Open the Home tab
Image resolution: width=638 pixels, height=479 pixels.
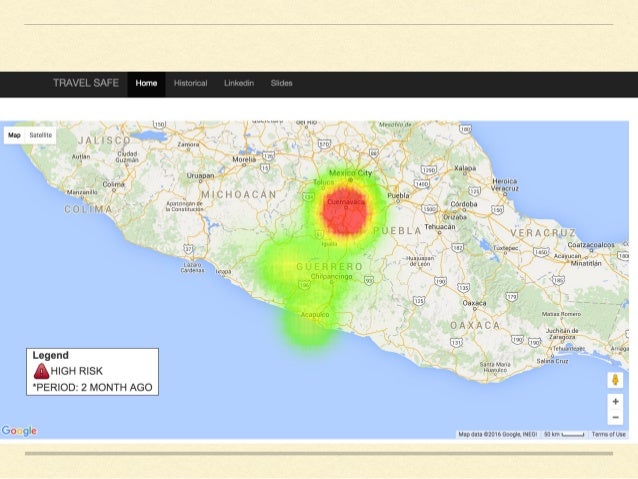146,83
